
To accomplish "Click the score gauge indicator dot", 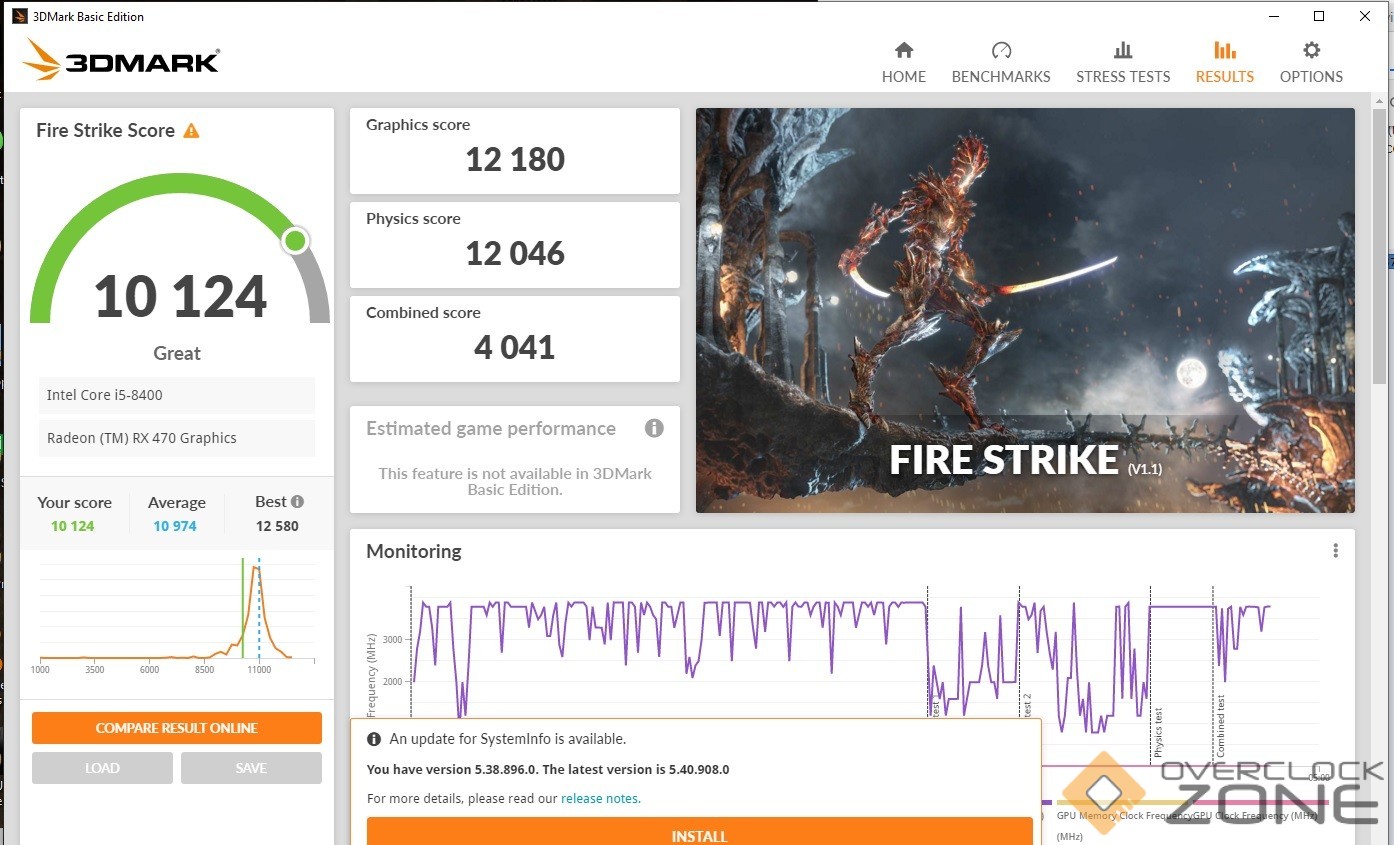I will pos(295,241).
